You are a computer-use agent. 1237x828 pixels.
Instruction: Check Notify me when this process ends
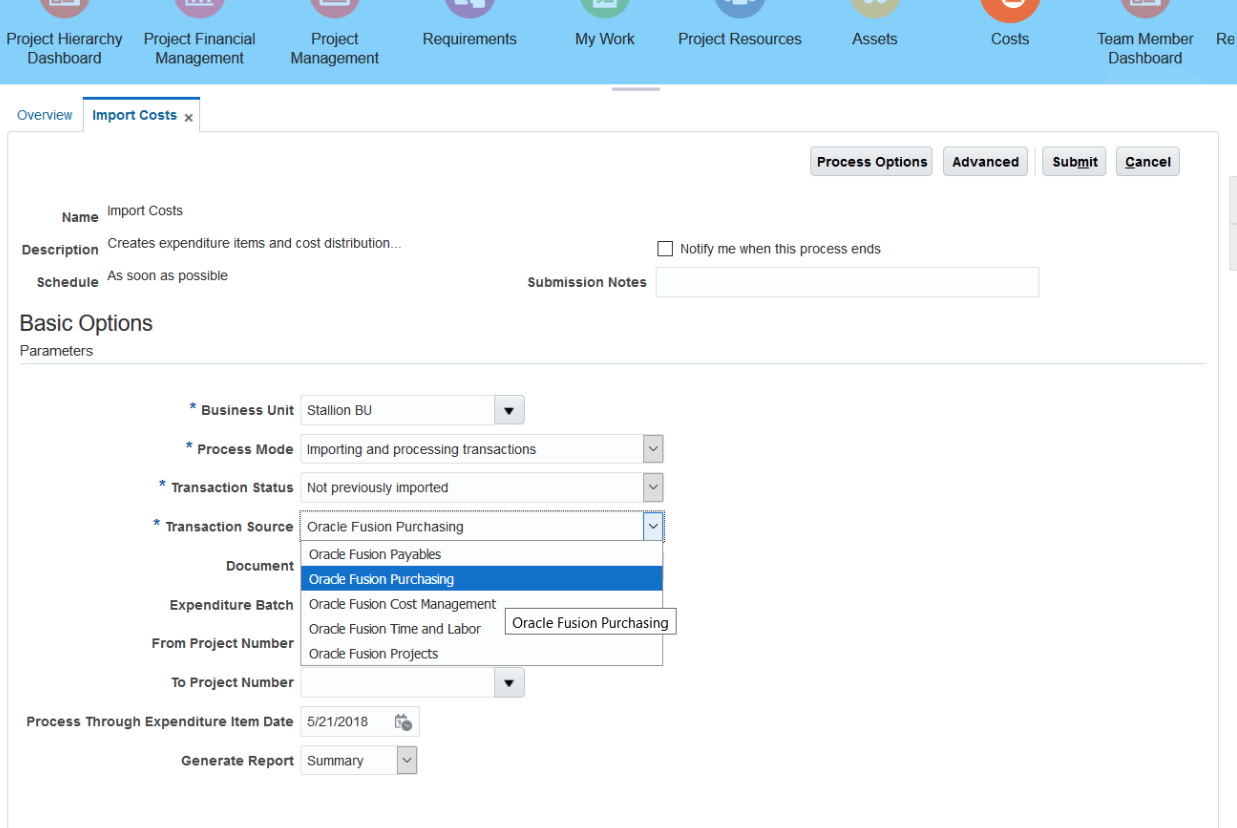click(665, 249)
